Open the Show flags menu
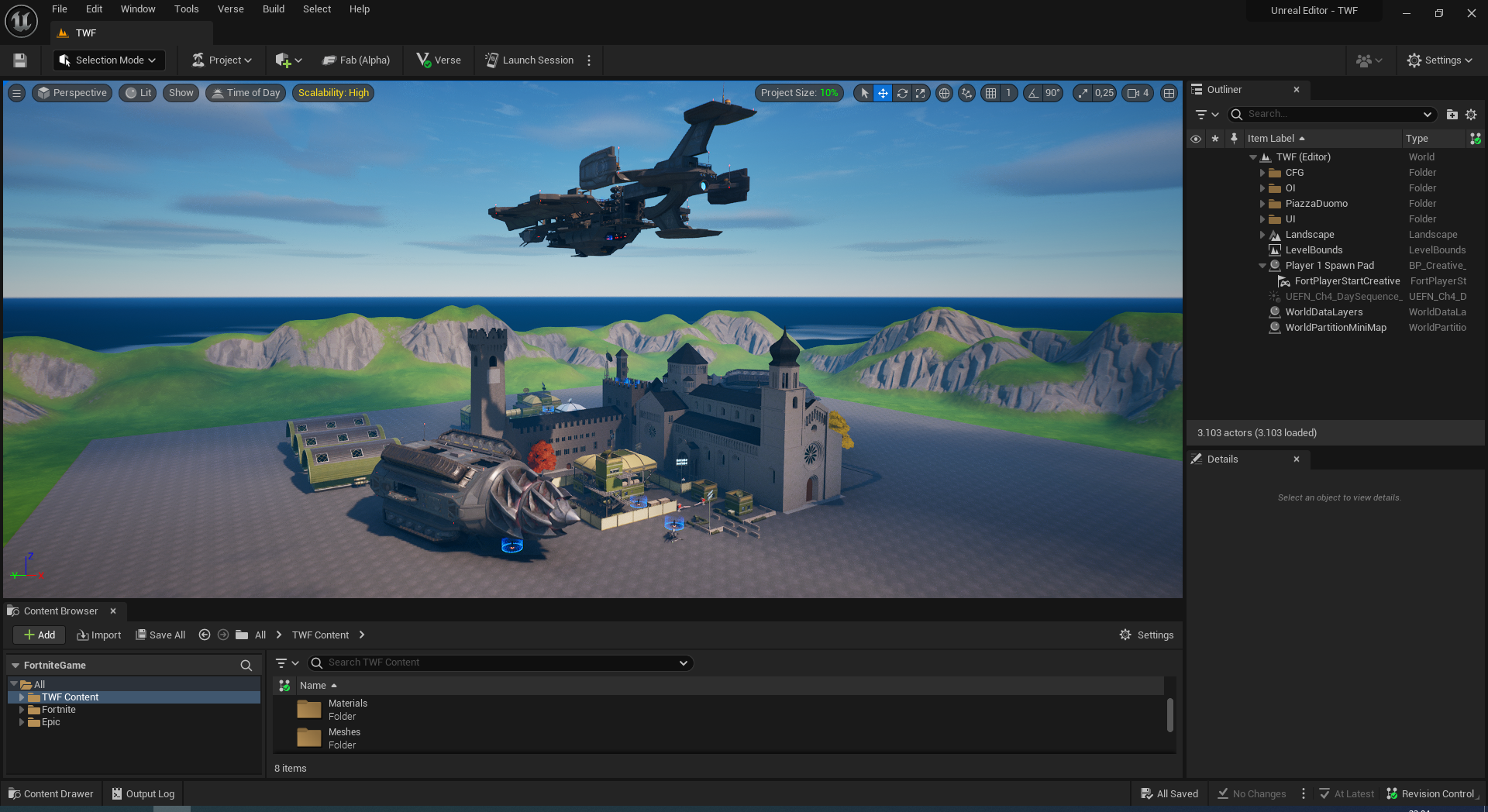 181,93
